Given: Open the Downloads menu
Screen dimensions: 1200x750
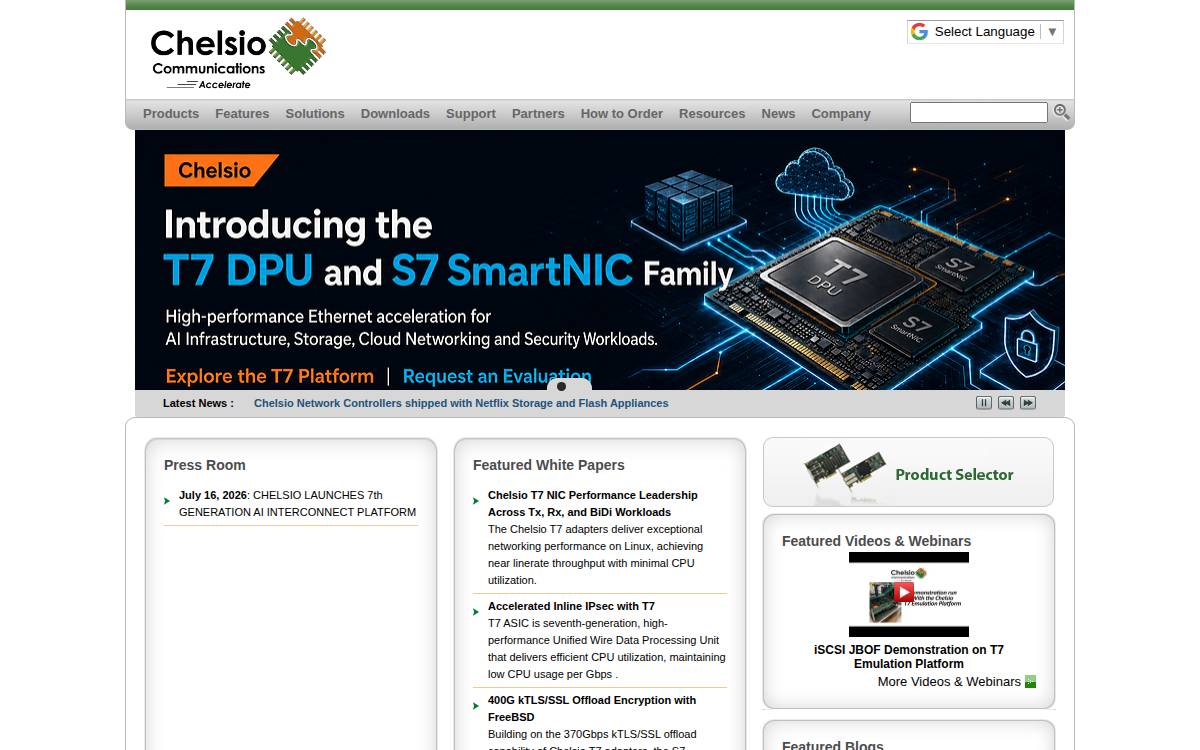Looking at the screenshot, I should click(x=395, y=114).
